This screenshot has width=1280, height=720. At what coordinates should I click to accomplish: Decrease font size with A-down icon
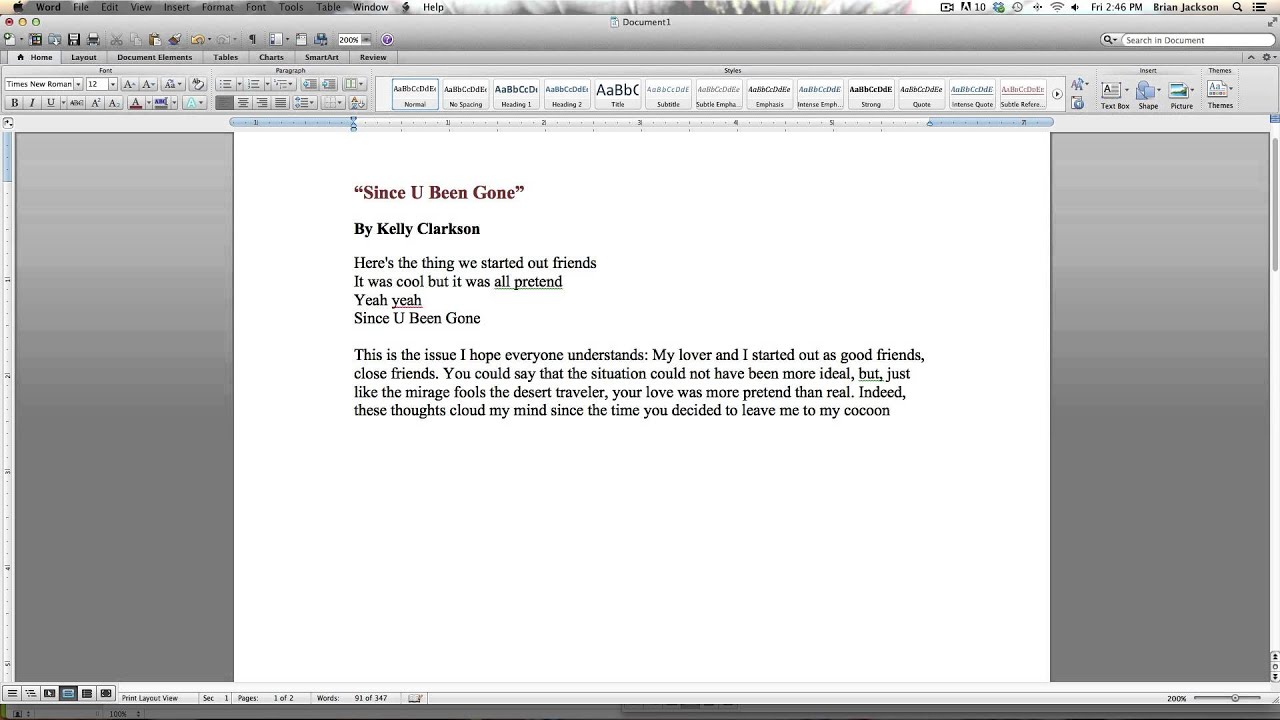click(x=148, y=84)
